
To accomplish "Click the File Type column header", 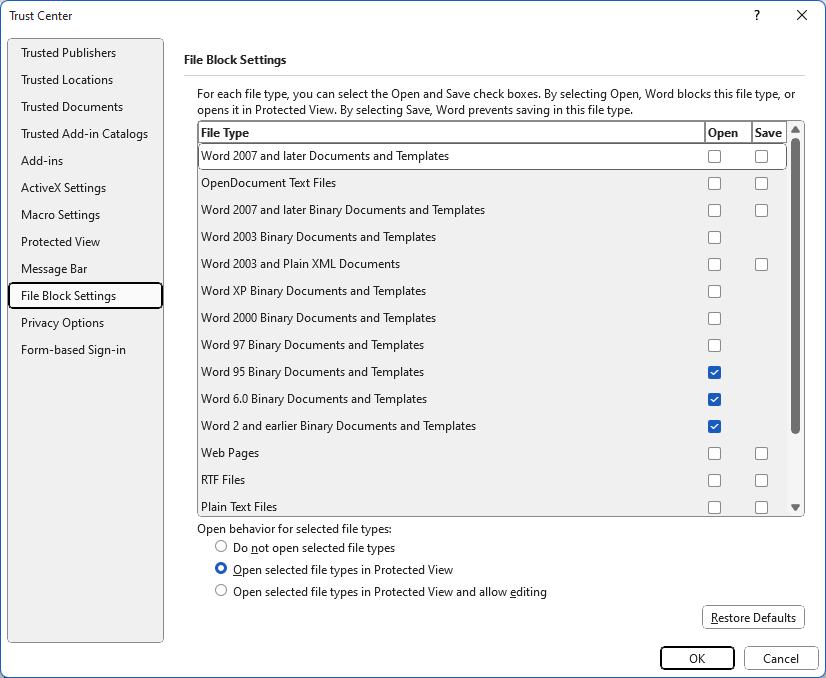I will click(x=451, y=133).
